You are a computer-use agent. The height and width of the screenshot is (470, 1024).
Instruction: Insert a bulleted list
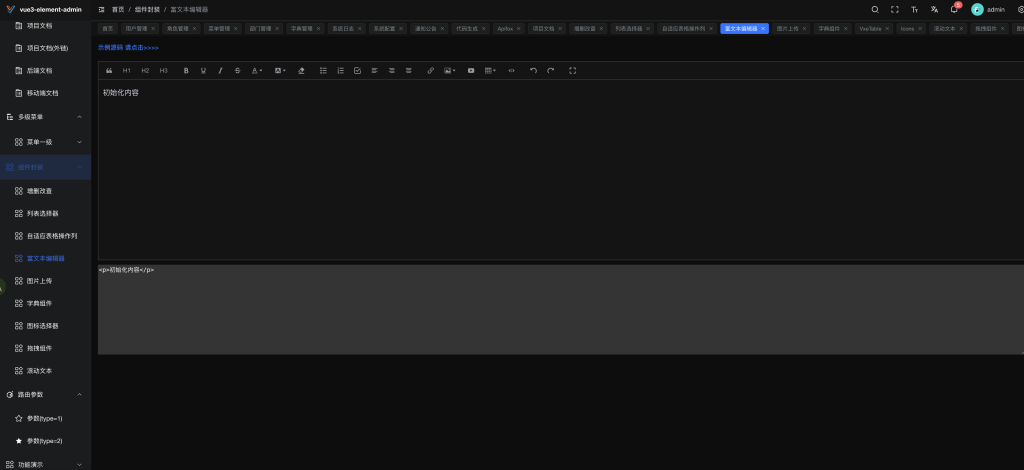tap(323, 70)
